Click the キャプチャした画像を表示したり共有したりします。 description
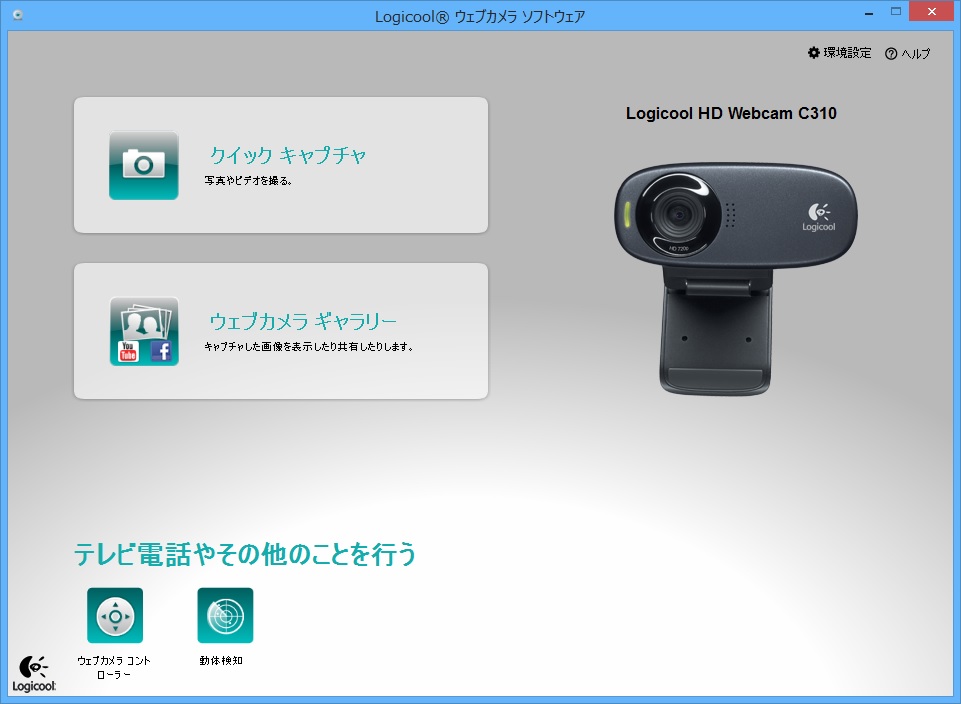Image resolution: width=961 pixels, height=704 pixels. 309,347
